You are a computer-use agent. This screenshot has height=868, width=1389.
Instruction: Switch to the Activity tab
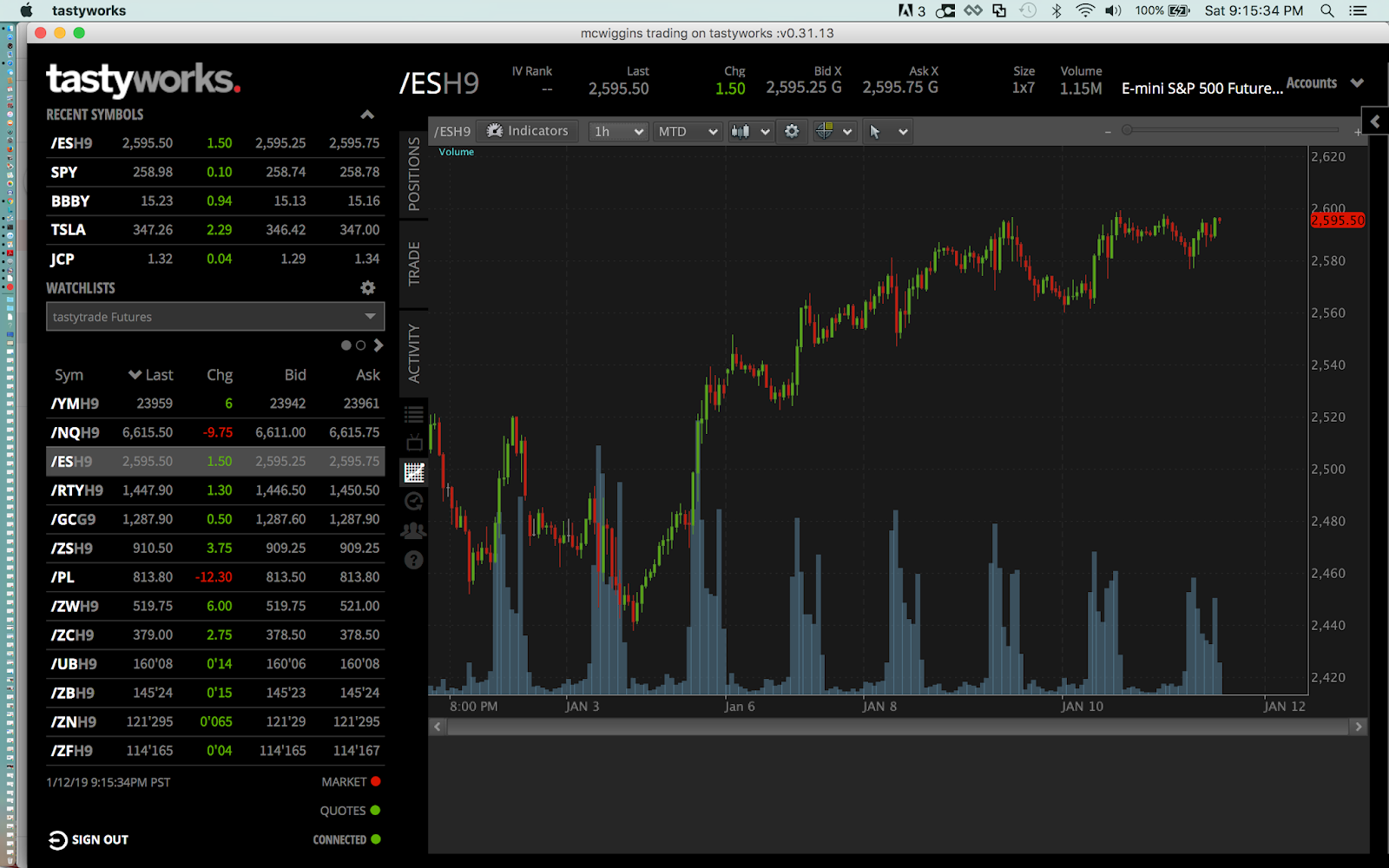414,354
